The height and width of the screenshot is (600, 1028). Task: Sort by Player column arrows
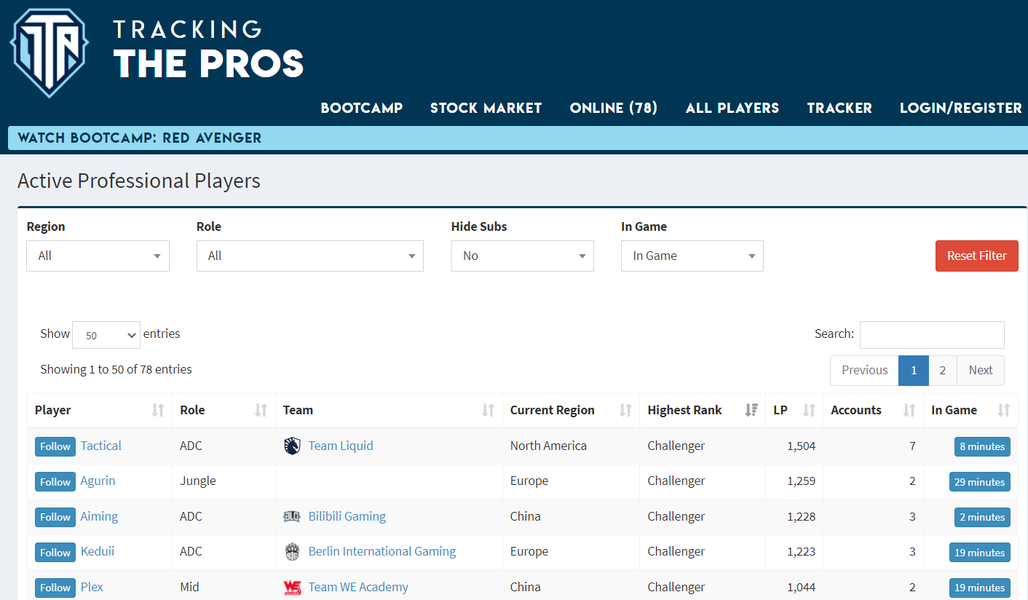[x=158, y=410]
